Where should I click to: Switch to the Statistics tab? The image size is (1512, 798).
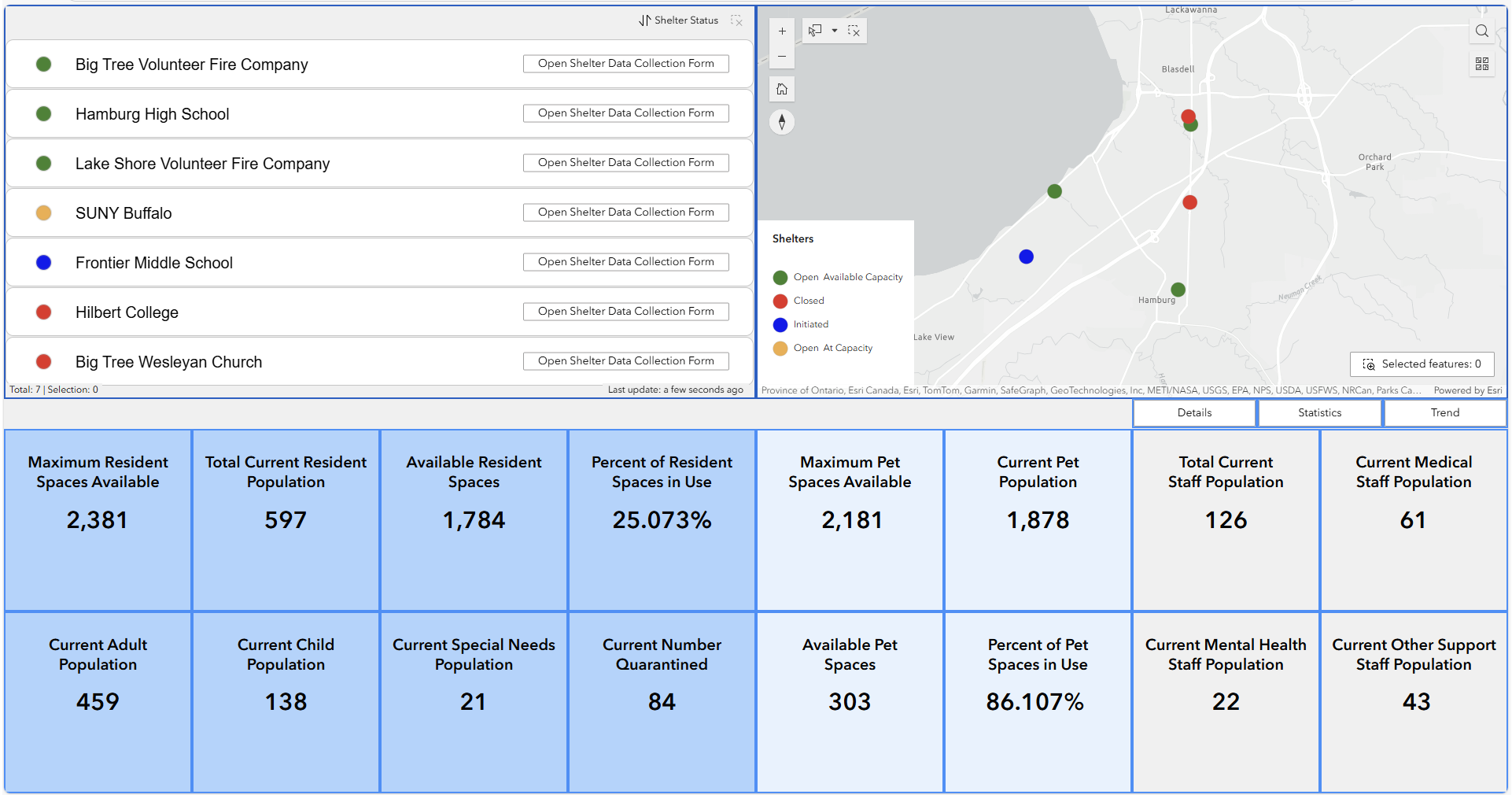pyautogui.click(x=1319, y=412)
